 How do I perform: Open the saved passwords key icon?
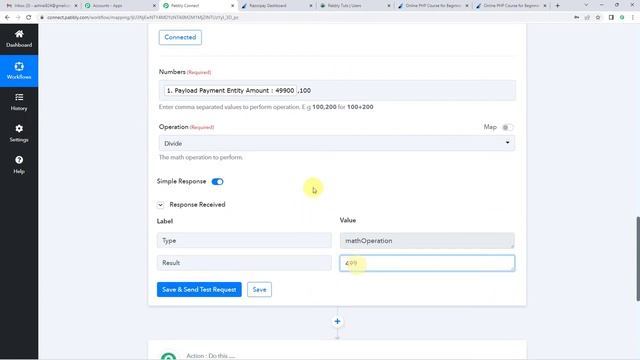[576, 18]
